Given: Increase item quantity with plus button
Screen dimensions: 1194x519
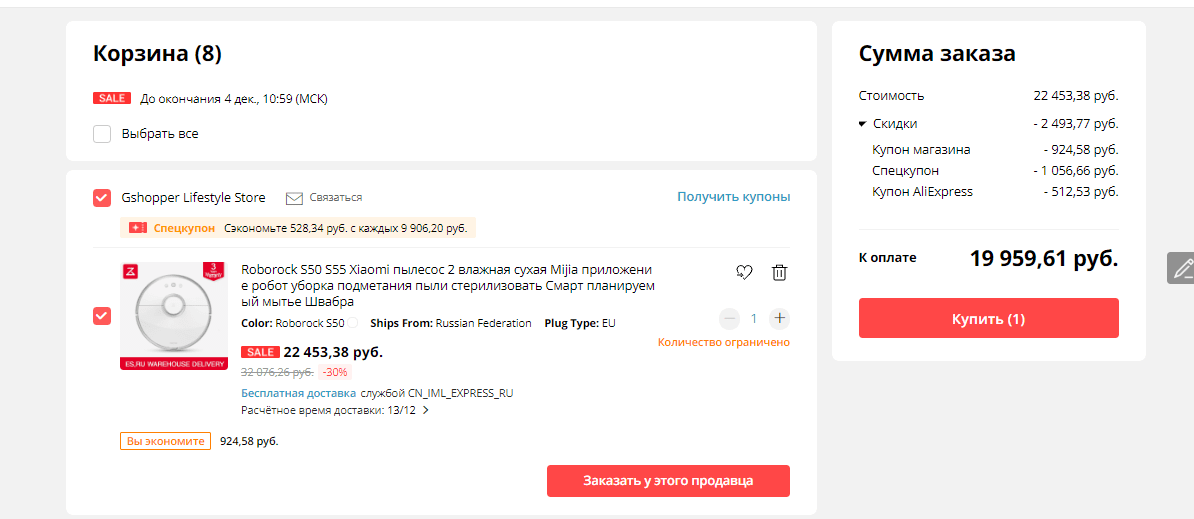Looking at the screenshot, I should tap(780, 319).
